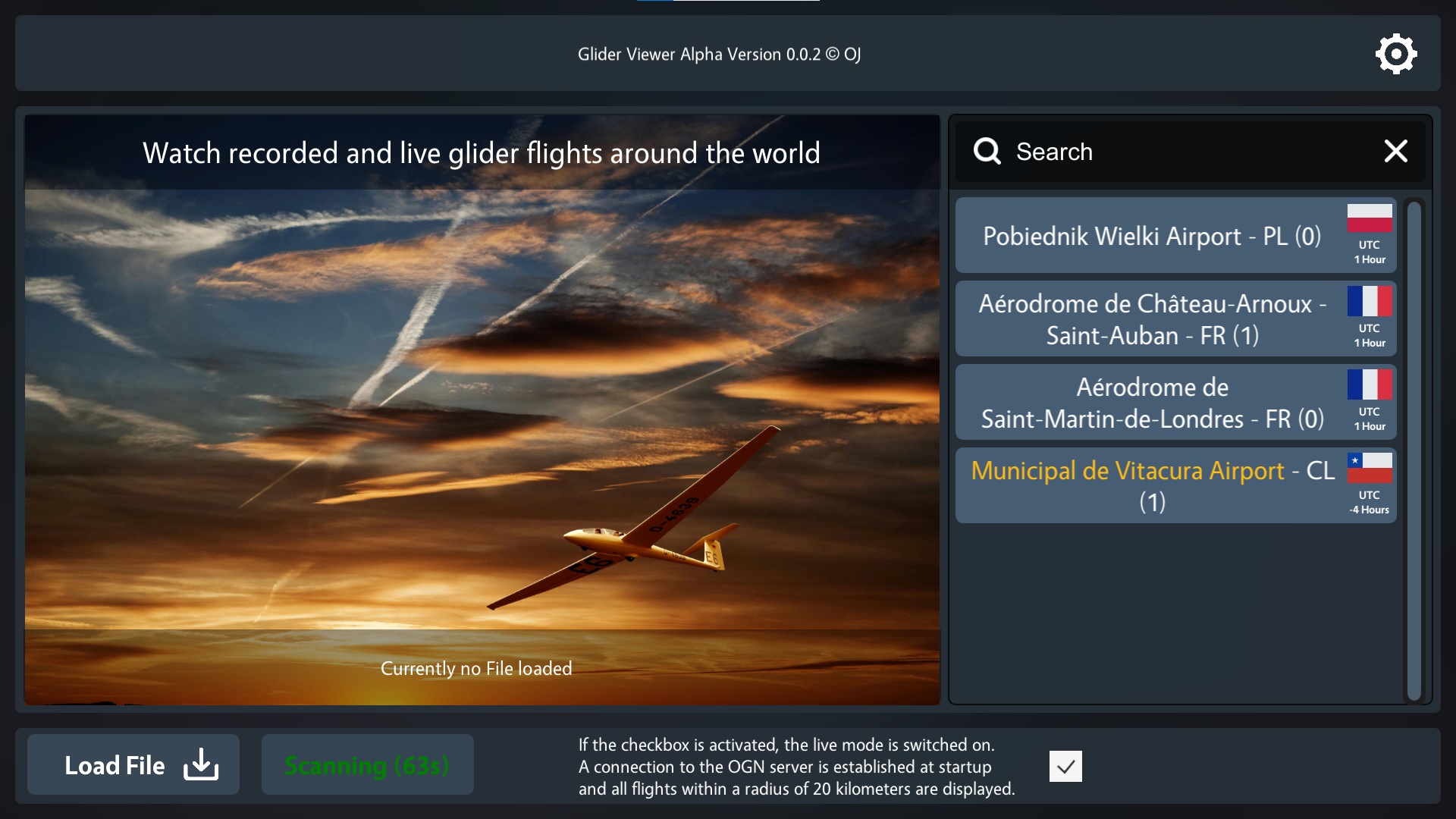Toggle the live mode checkbox

click(x=1065, y=766)
